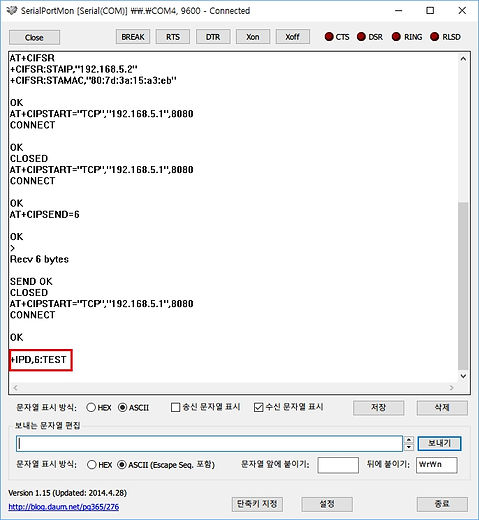The width and height of the screenshot is (479, 520).
Task: Toggle the DTR line button
Action: pos(213,37)
